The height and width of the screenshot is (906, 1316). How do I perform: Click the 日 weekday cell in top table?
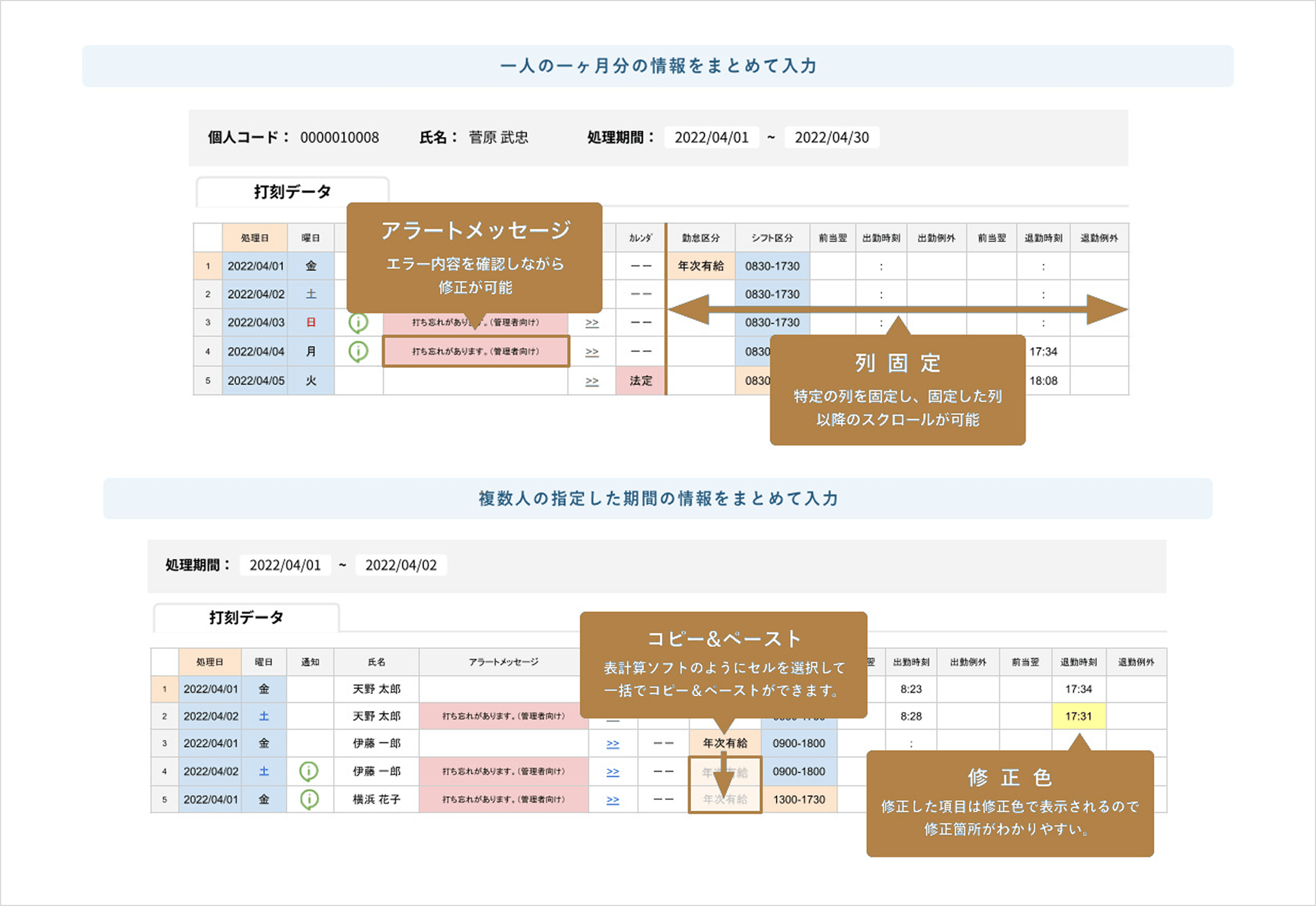pyautogui.click(x=311, y=322)
